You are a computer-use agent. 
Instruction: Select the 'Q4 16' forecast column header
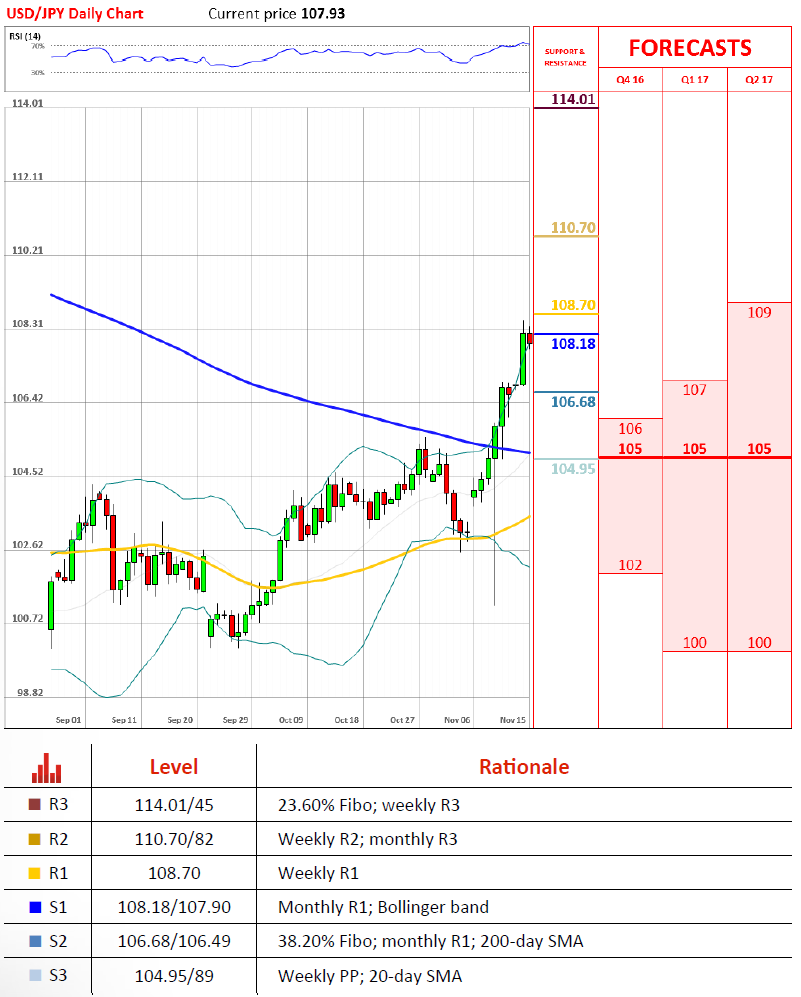point(630,79)
